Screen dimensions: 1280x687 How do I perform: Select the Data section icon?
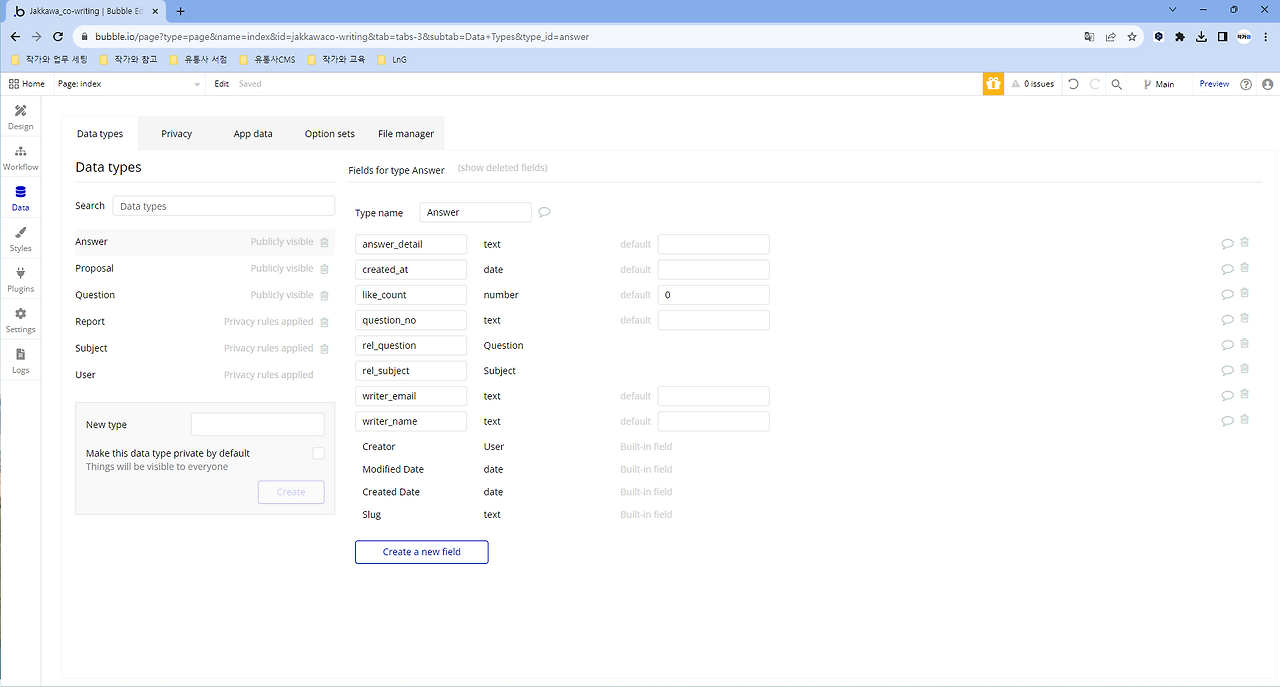tap(20, 192)
